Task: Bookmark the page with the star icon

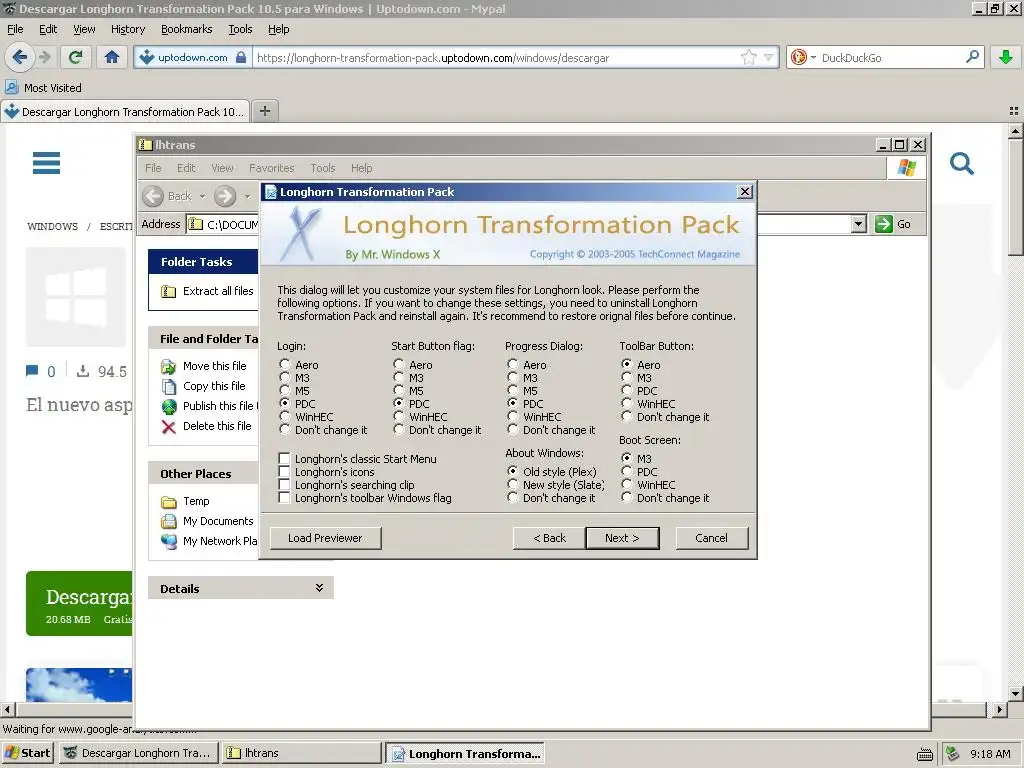Action: click(x=748, y=57)
